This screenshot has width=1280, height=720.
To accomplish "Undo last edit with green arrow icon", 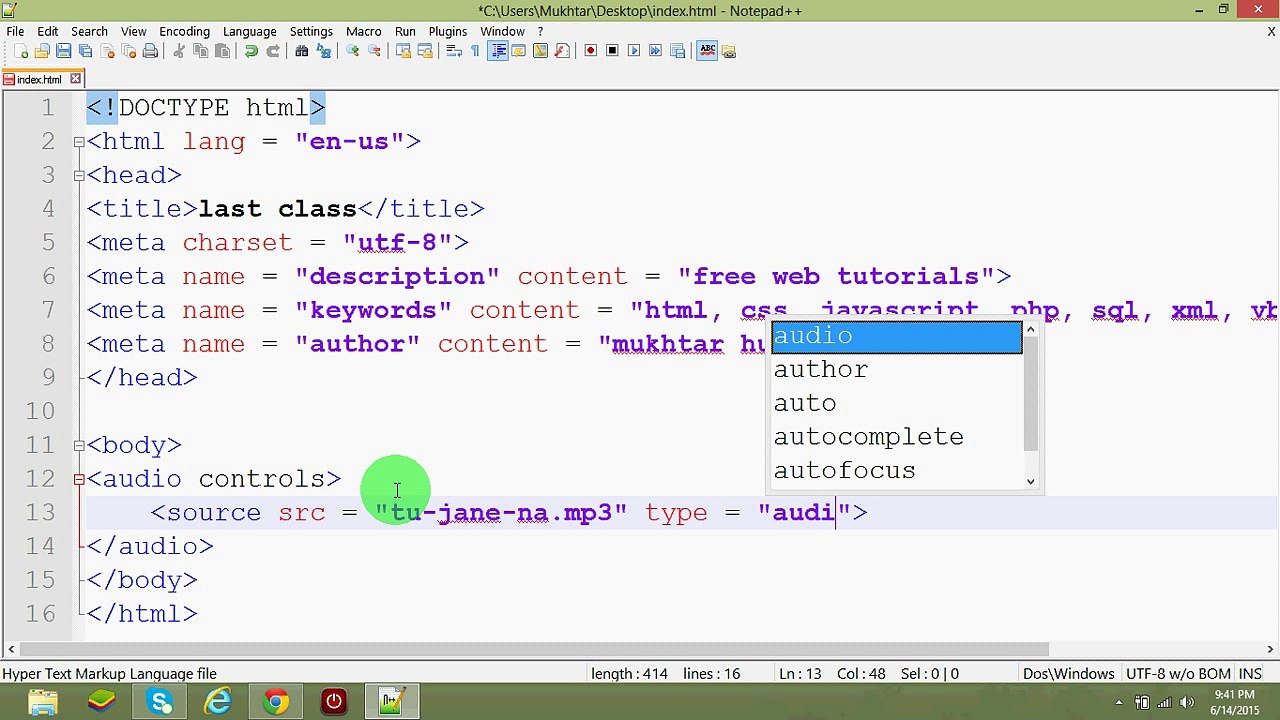I will pos(251,51).
